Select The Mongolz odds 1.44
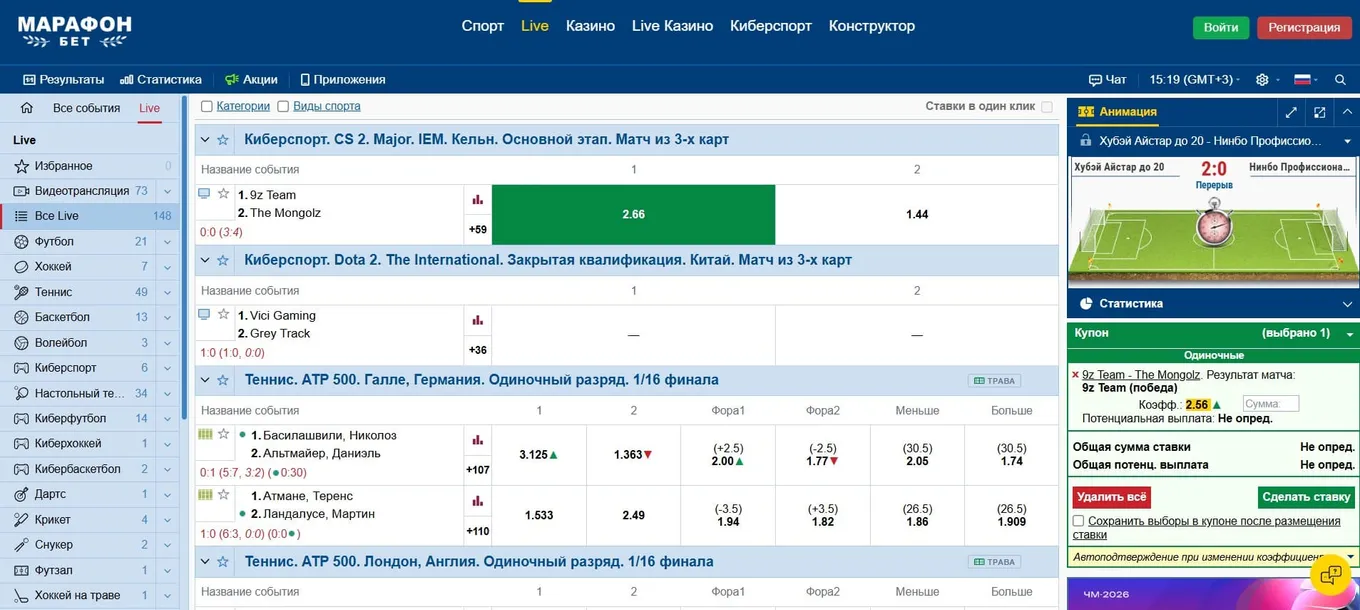The width and height of the screenshot is (1360, 610). tap(917, 215)
